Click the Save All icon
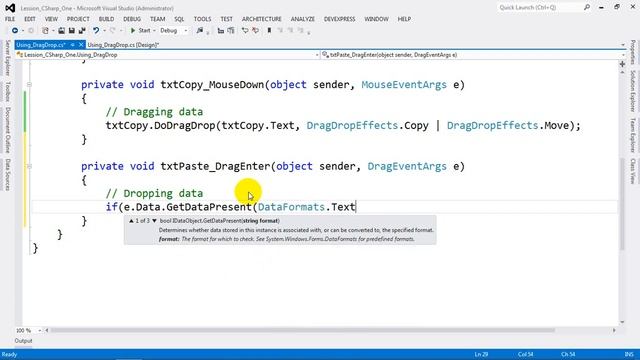Viewport: 640px width, 360px height. point(82,31)
